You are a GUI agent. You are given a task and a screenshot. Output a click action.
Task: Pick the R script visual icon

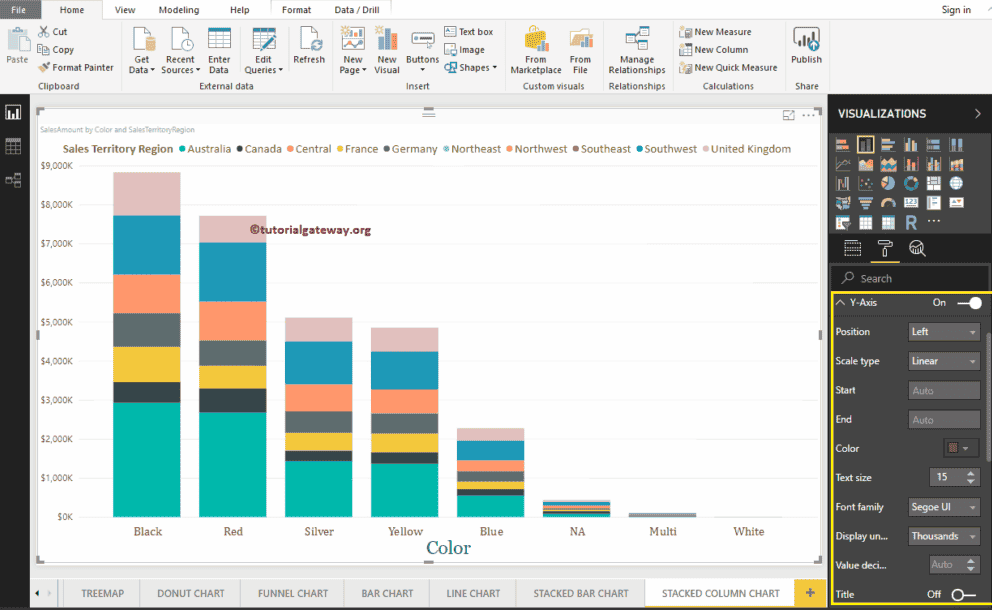[x=911, y=222]
